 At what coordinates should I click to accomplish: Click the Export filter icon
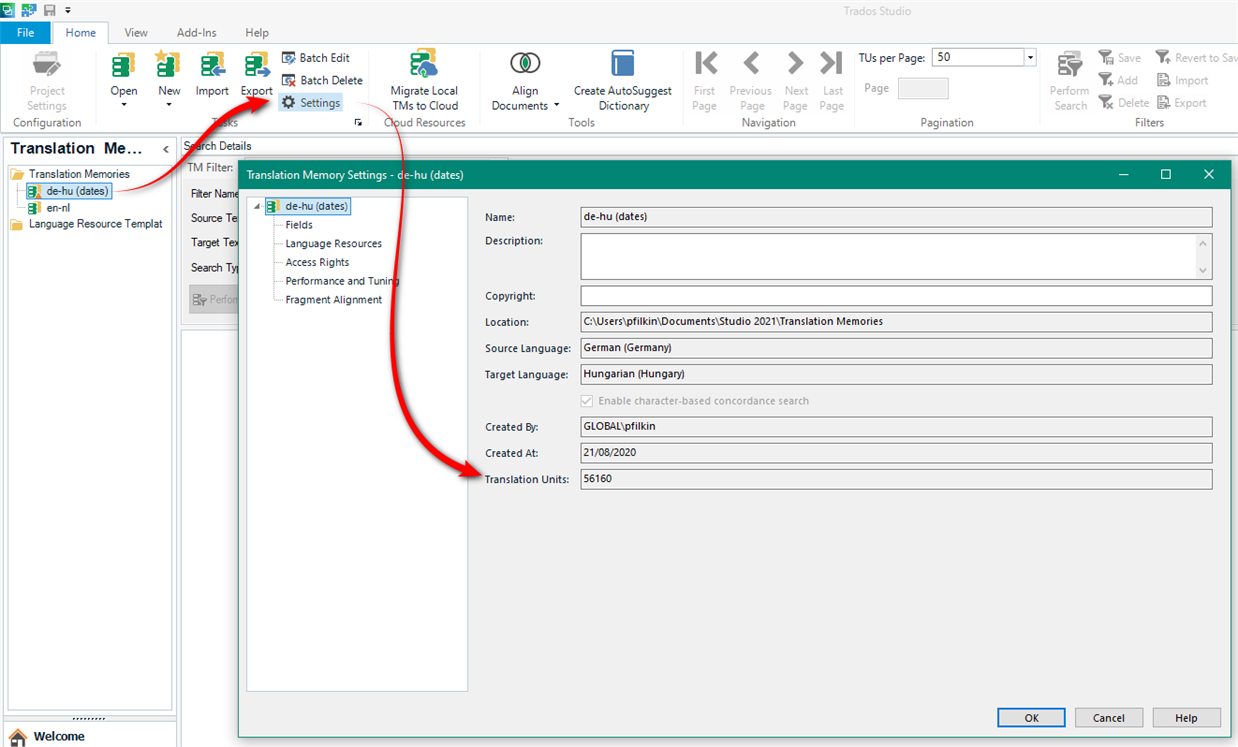1164,102
